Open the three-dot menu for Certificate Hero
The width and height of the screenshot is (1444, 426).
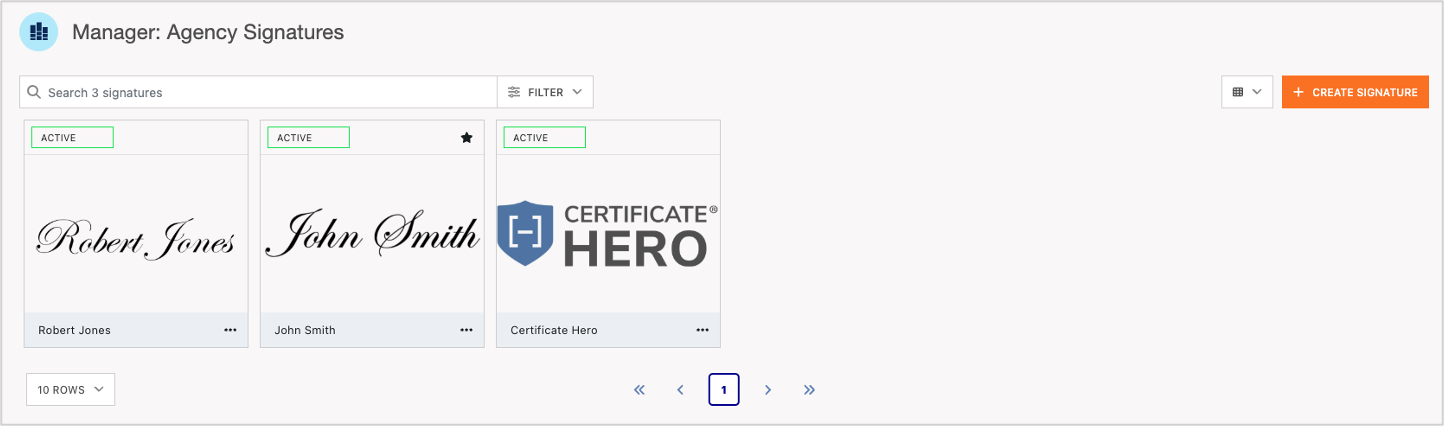702,330
